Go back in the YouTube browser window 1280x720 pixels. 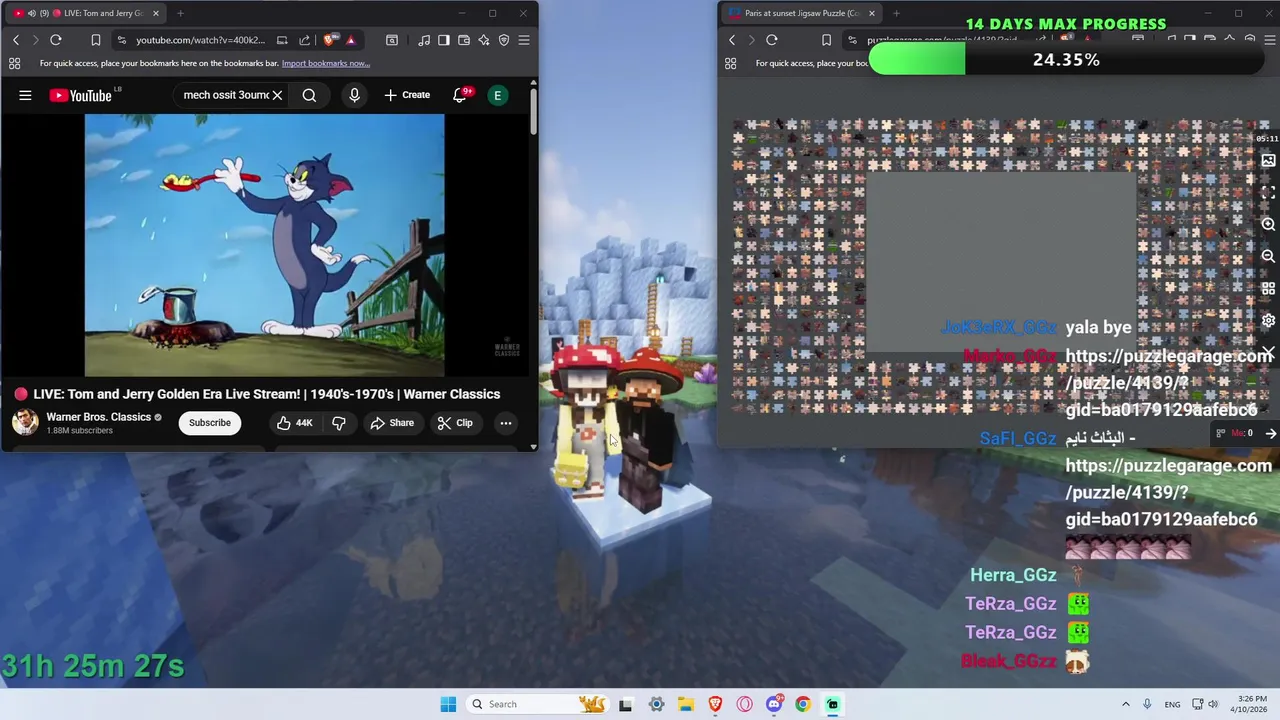16,40
